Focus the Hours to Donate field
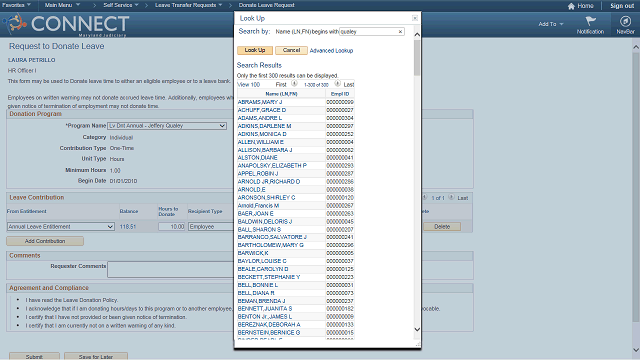 pos(172,227)
